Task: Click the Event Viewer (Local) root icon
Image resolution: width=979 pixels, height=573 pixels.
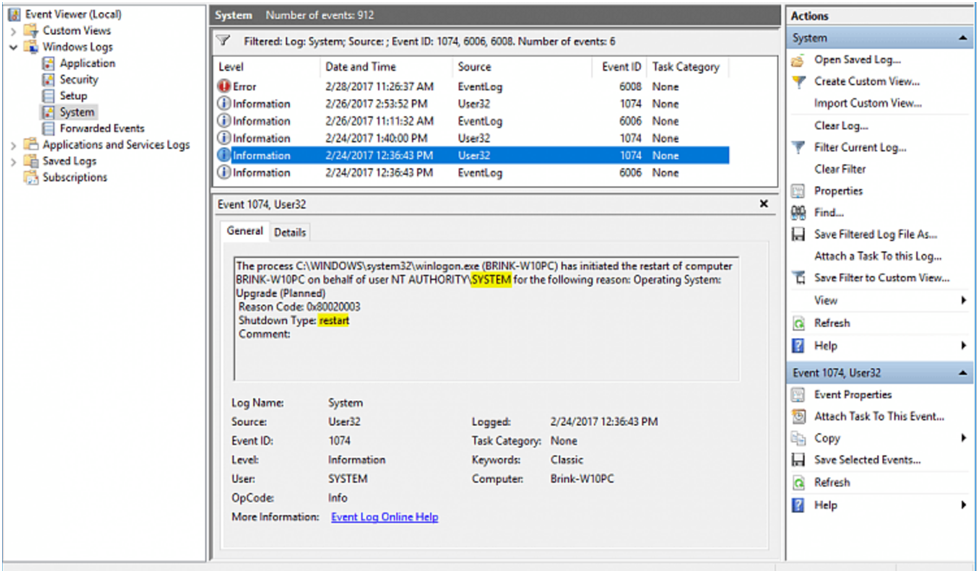Action: point(14,14)
